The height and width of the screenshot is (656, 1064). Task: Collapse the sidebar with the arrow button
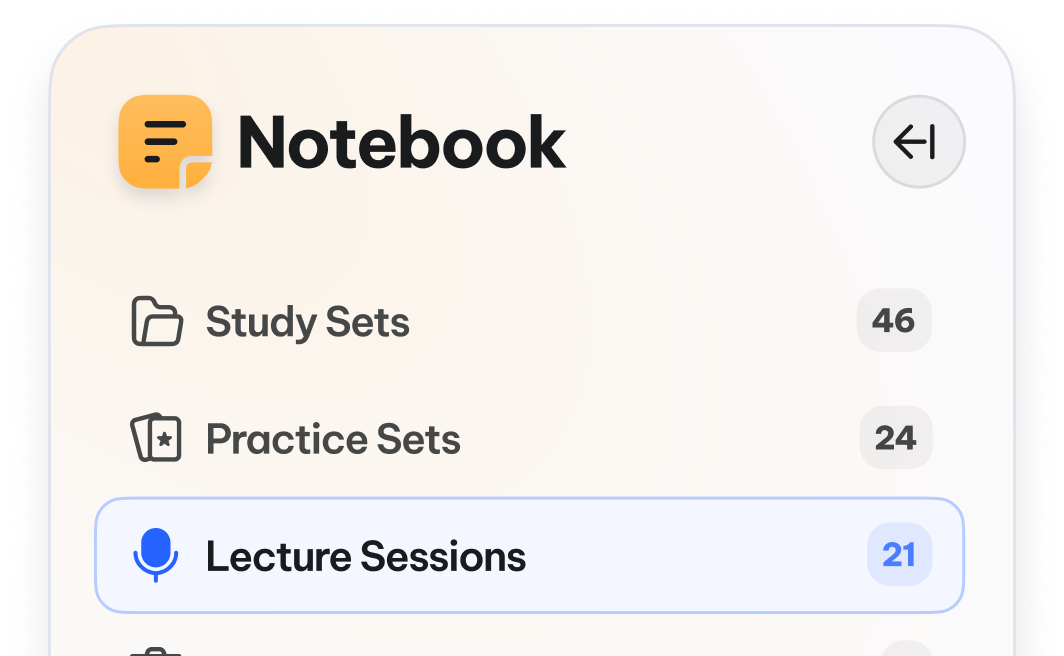919,142
